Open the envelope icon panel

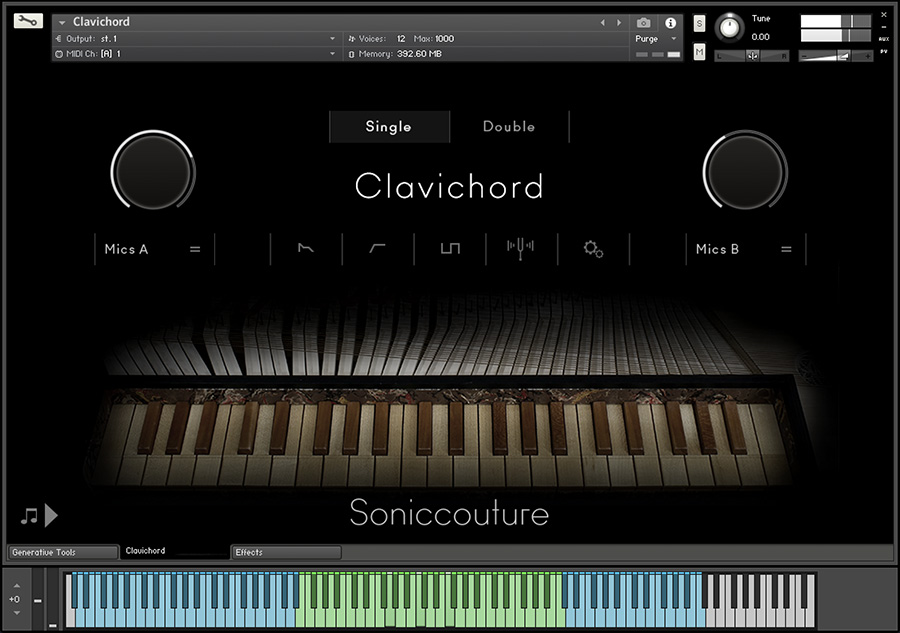(306, 248)
